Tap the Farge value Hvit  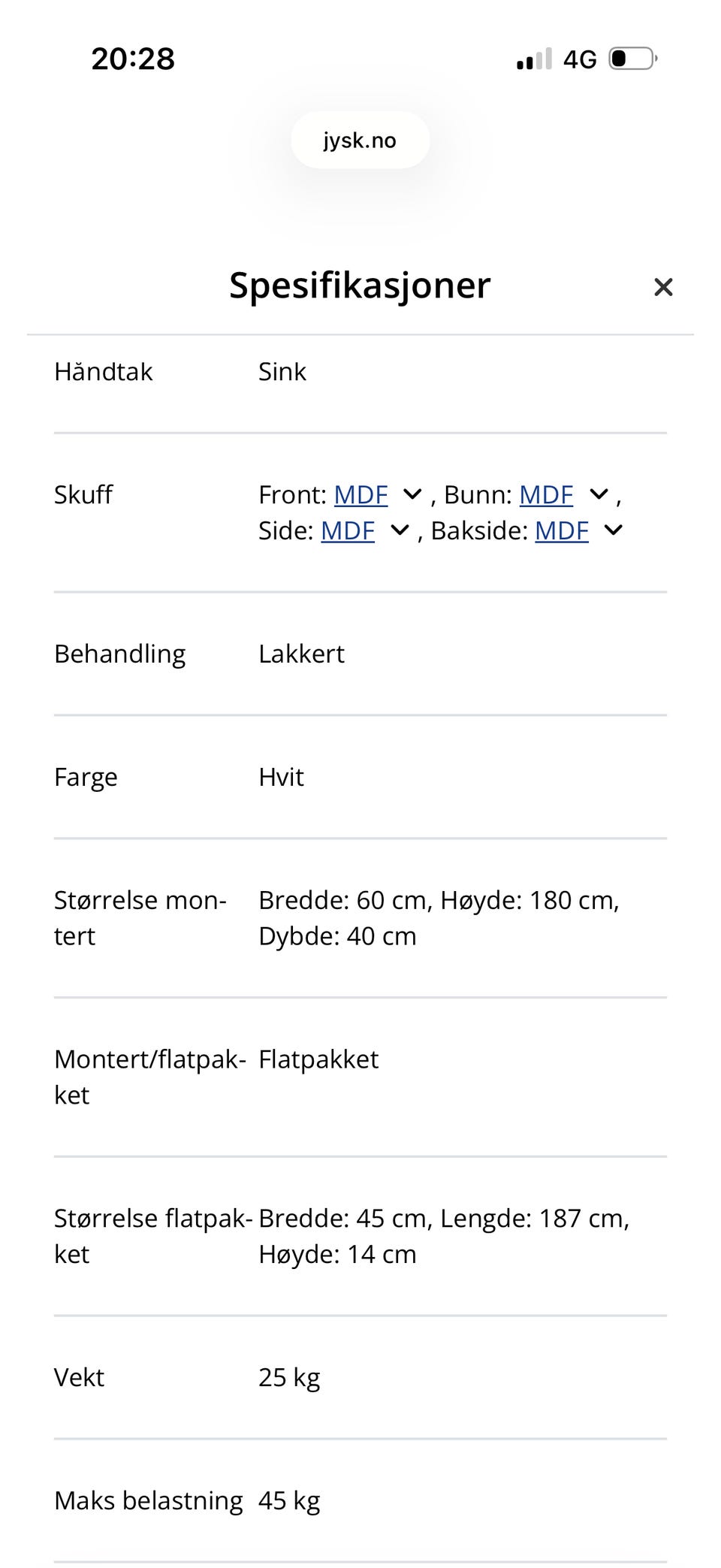coord(280,777)
